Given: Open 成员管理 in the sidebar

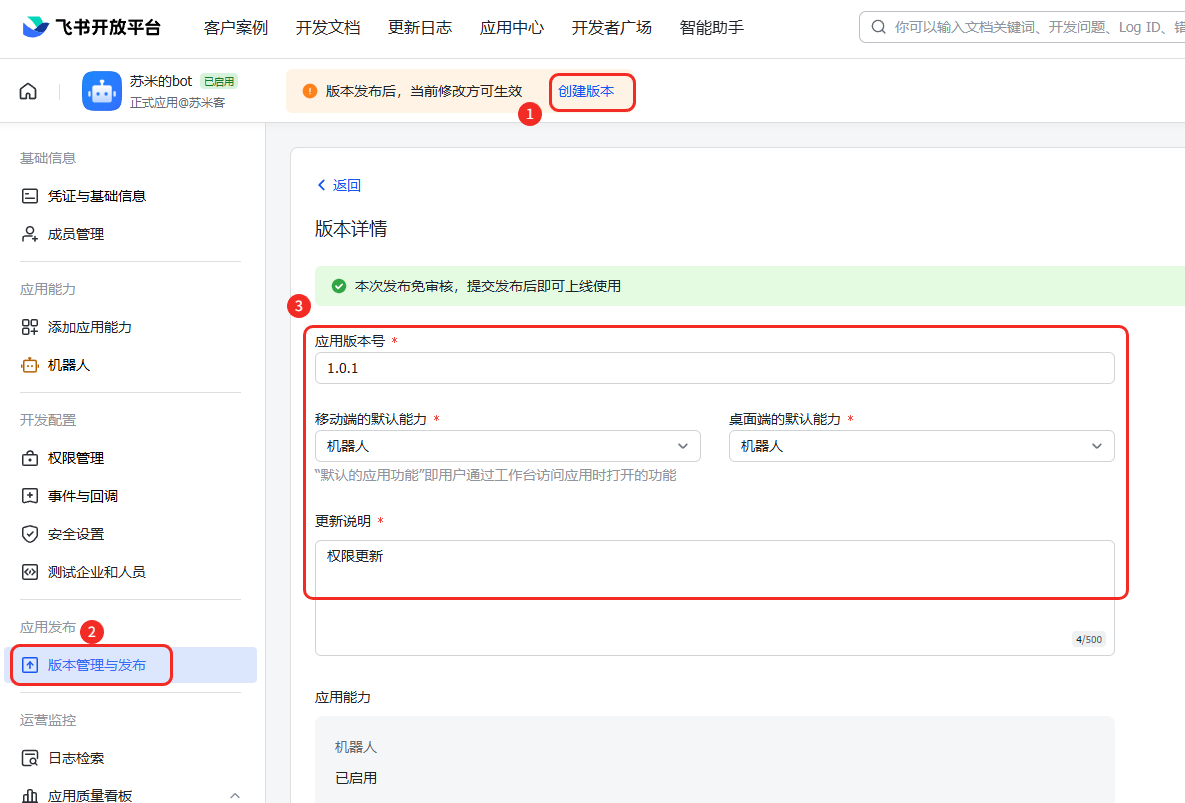Looking at the screenshot, I should click(75, 234).
